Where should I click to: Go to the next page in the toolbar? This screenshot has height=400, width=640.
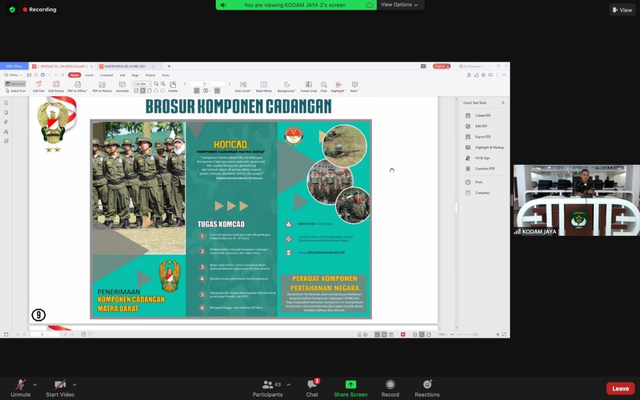click(x=229, y=84)
